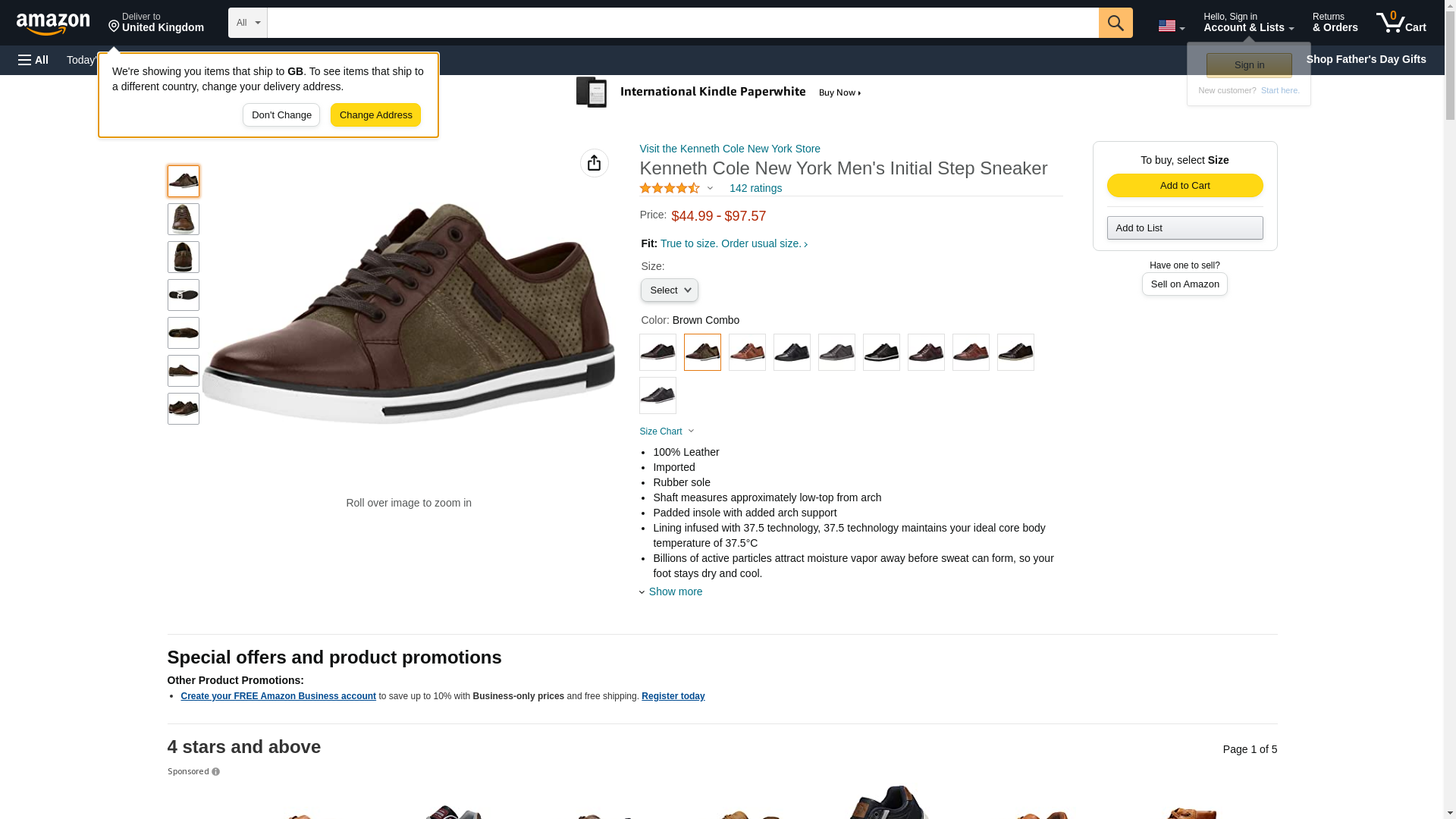Select the Brown Combo color swatch
Image resolution: width=1456 pixels, height=819 pixels.
coord(702,353)
